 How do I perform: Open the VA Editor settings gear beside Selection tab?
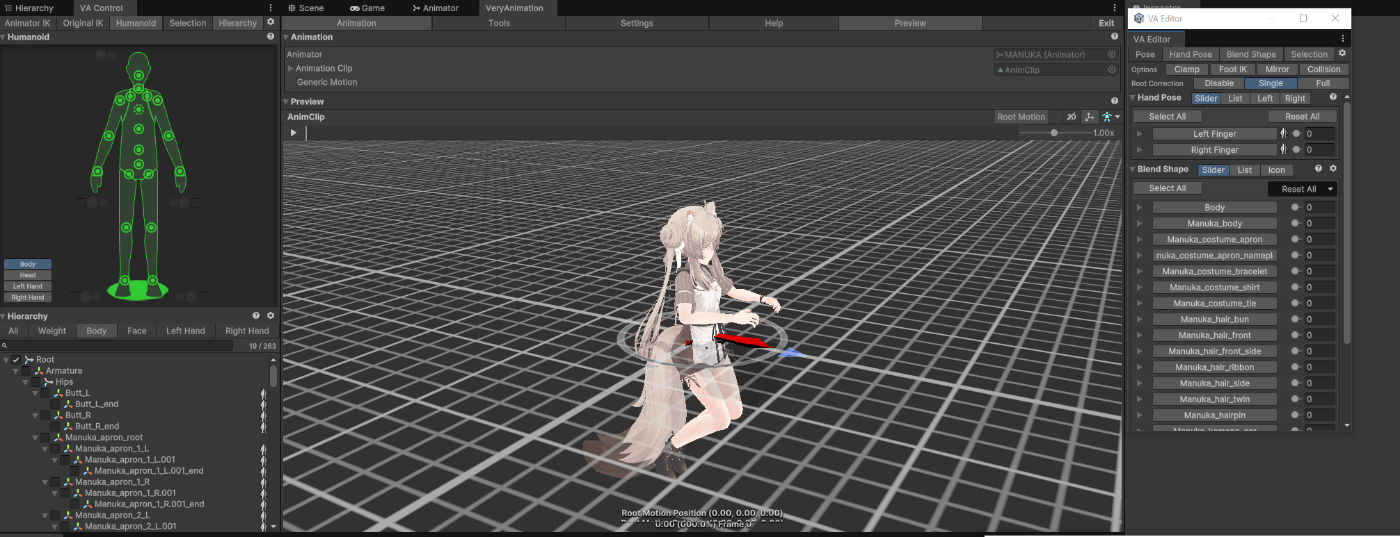point(1342,54)
